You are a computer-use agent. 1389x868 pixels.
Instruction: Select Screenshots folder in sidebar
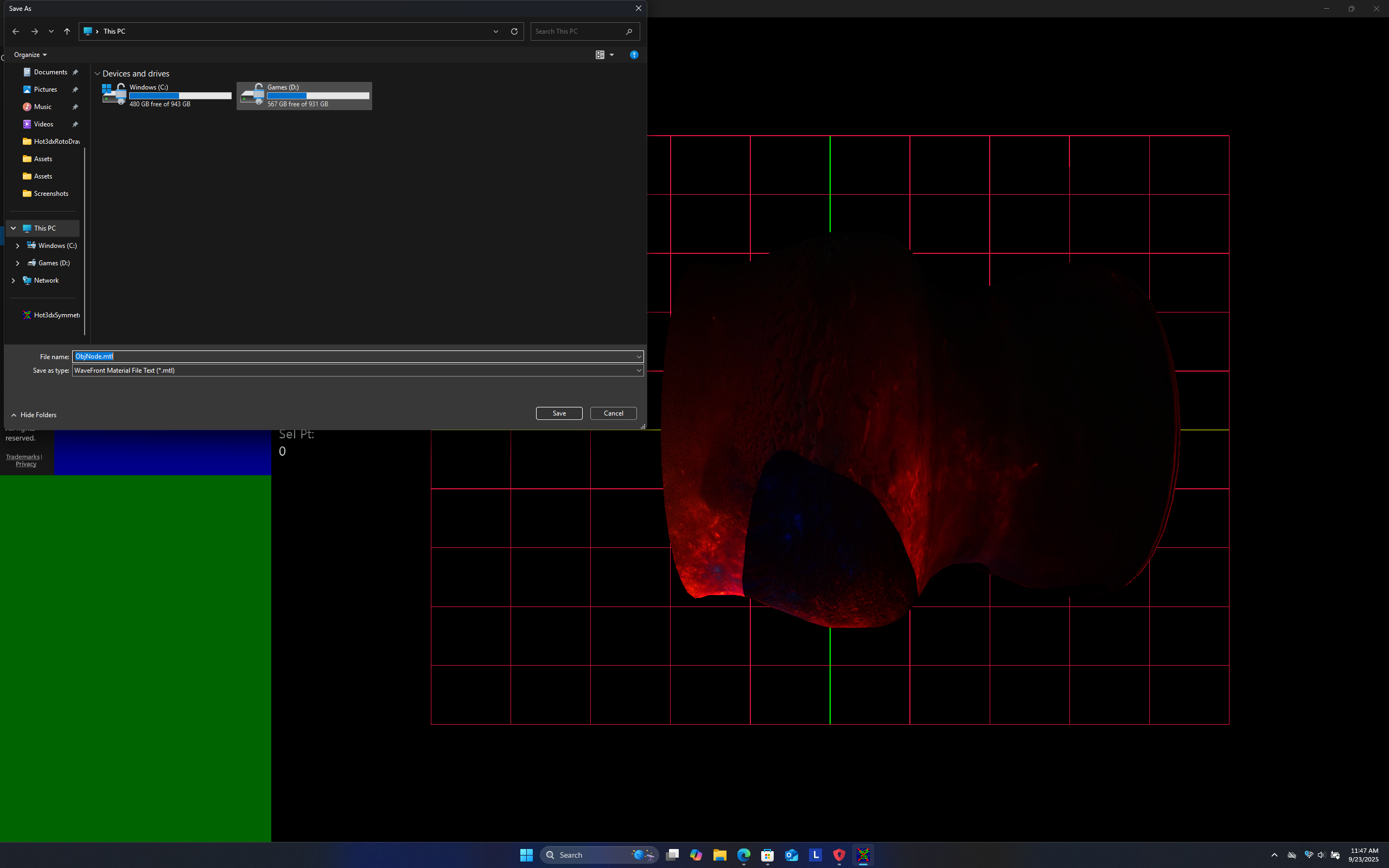click(x=50, y=194)
